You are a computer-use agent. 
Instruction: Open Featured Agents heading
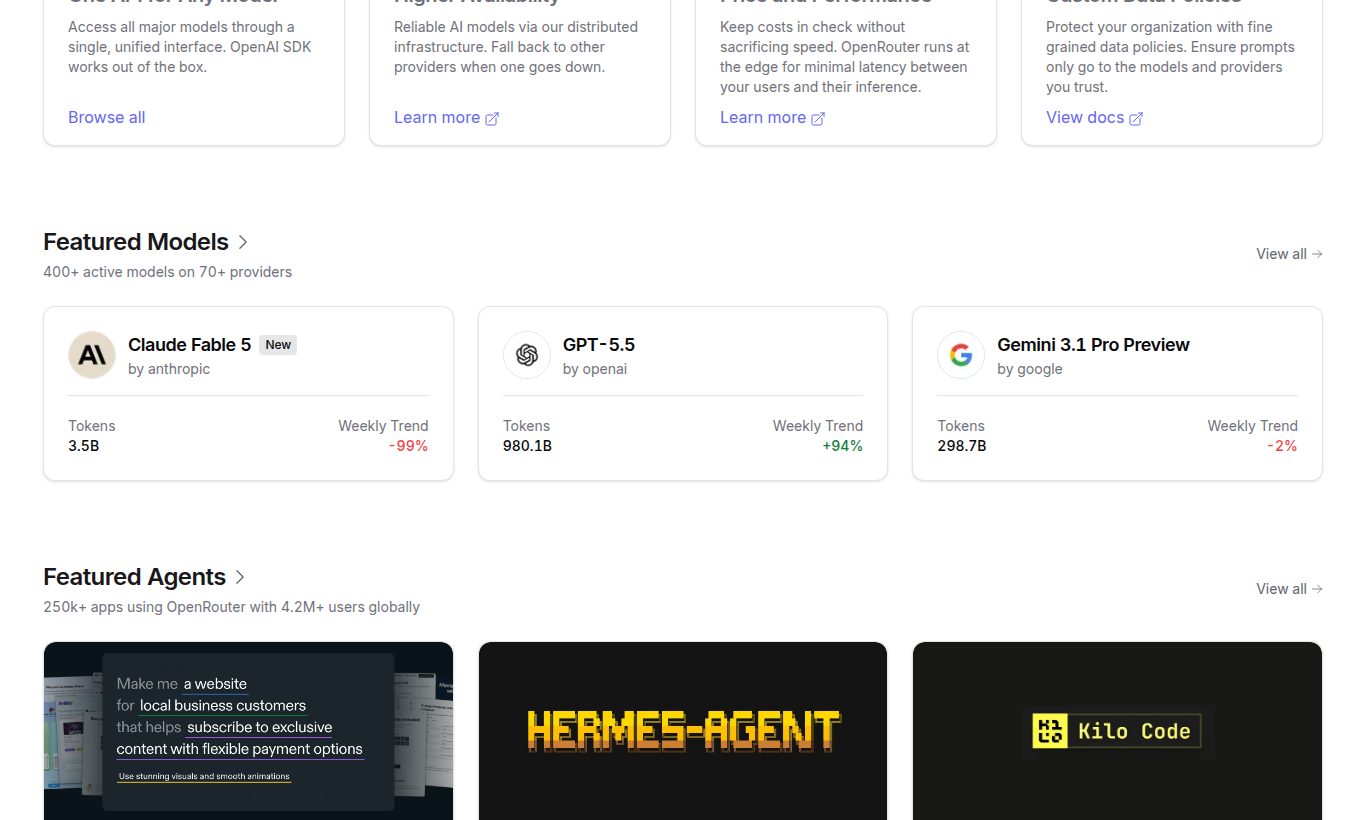click(134, 577)
